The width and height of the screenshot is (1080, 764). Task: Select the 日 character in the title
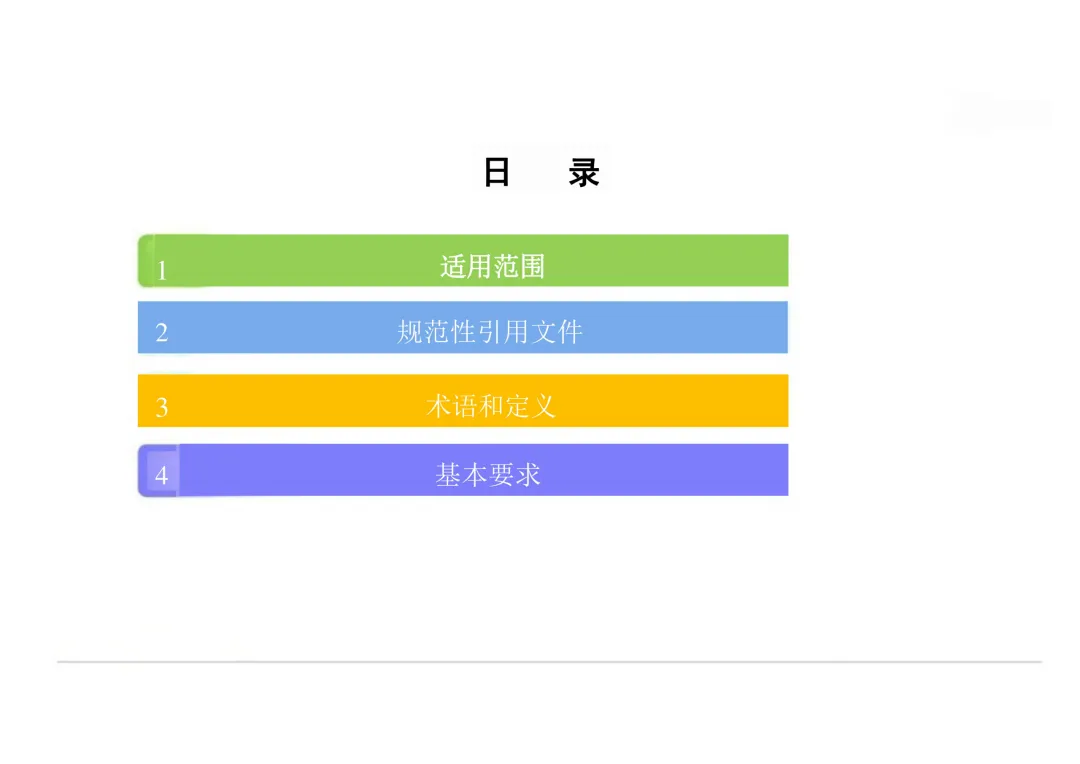pyautogui.click(x=497, y=172)
